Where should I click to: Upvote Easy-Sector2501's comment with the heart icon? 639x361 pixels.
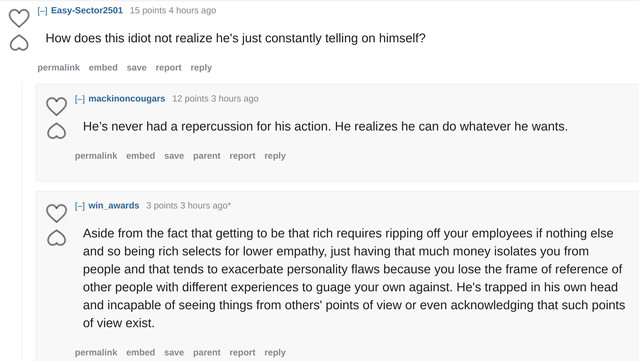tap(19, 18)
